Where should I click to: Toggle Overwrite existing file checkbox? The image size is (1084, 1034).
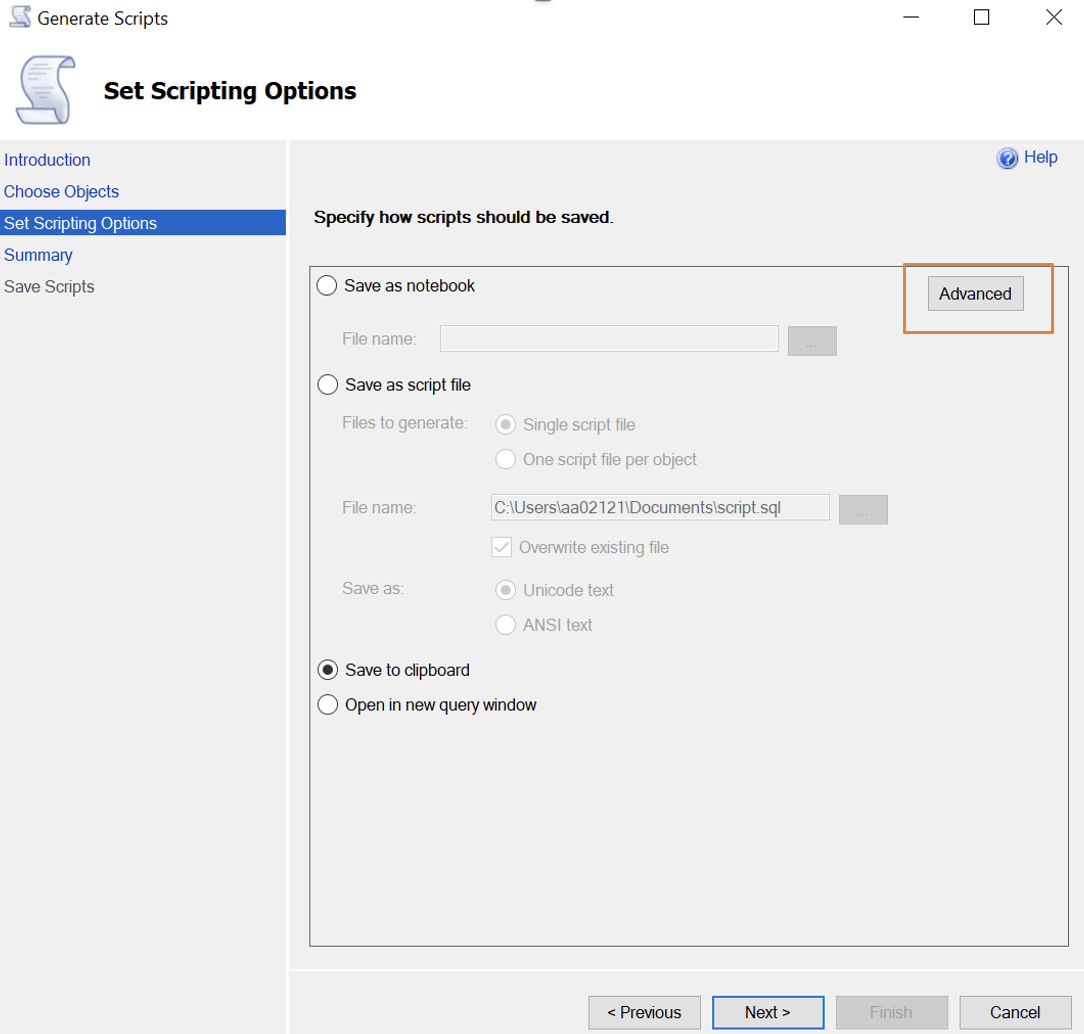coord(502,547)
